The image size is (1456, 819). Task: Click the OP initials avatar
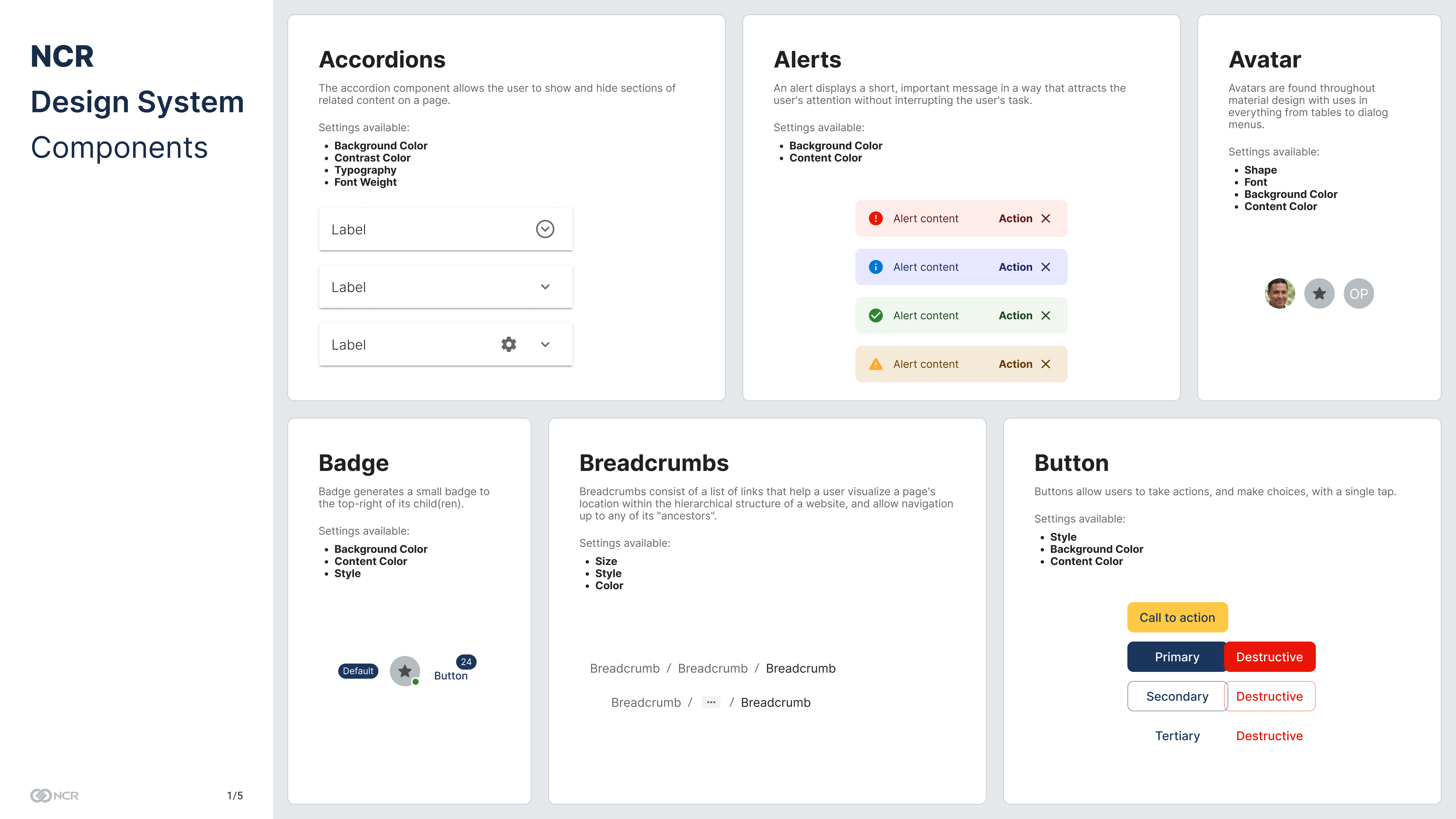coord(1359,293)
